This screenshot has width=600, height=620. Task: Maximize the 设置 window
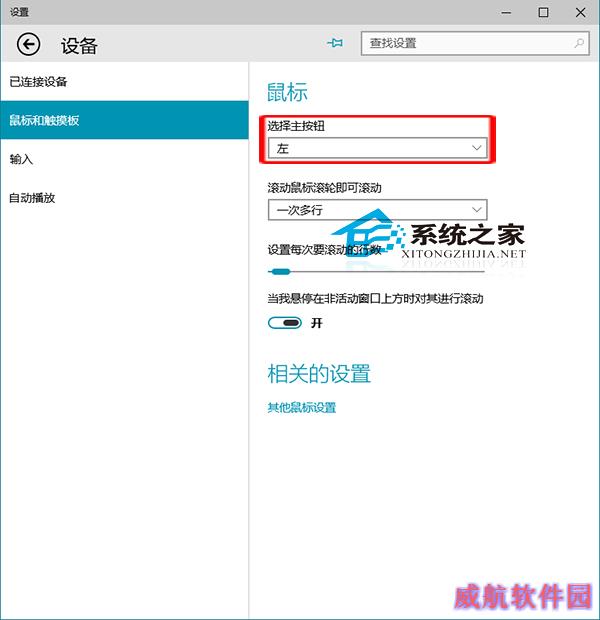pos(543,13)
